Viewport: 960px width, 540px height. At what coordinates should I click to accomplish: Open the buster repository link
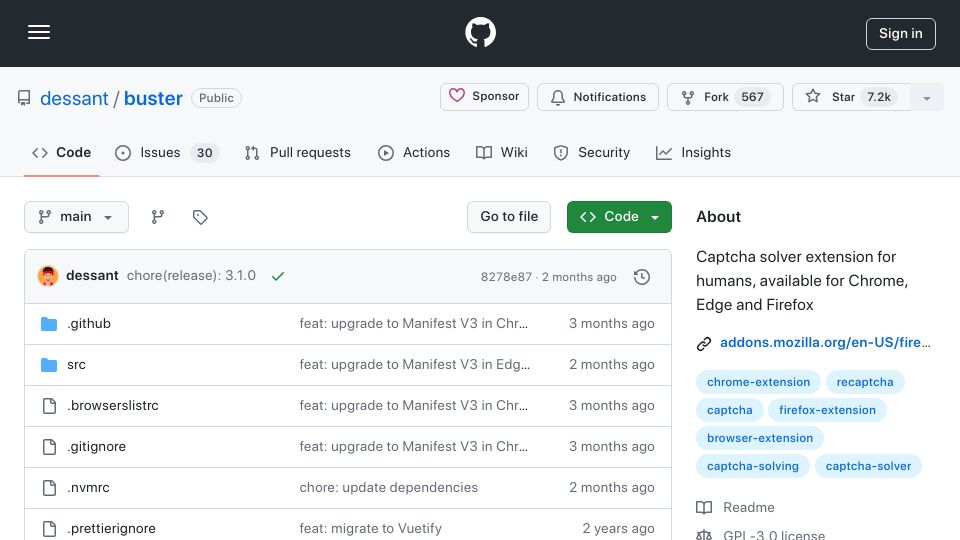point(153,98)
